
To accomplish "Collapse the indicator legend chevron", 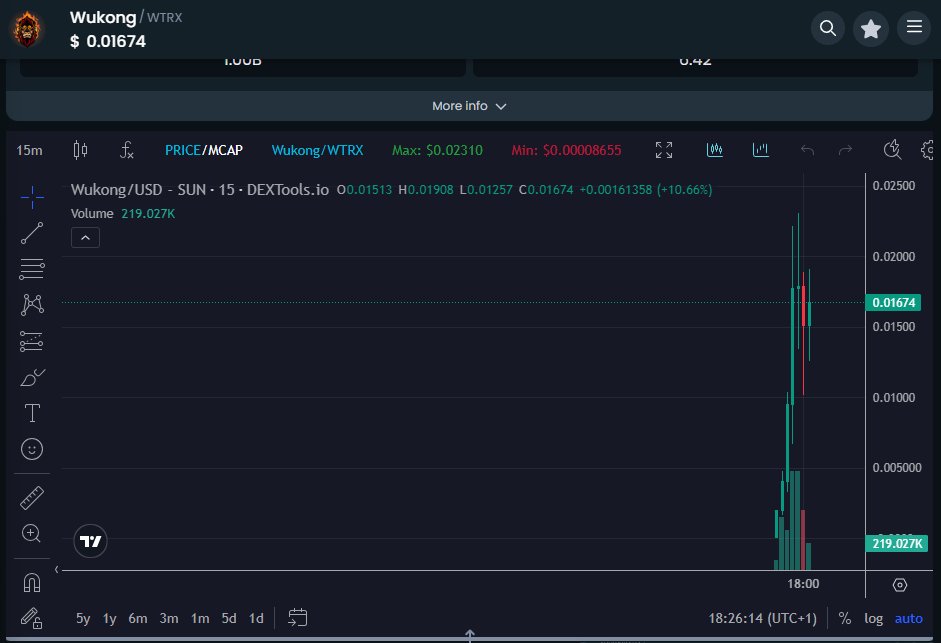I will pos(85,238).
